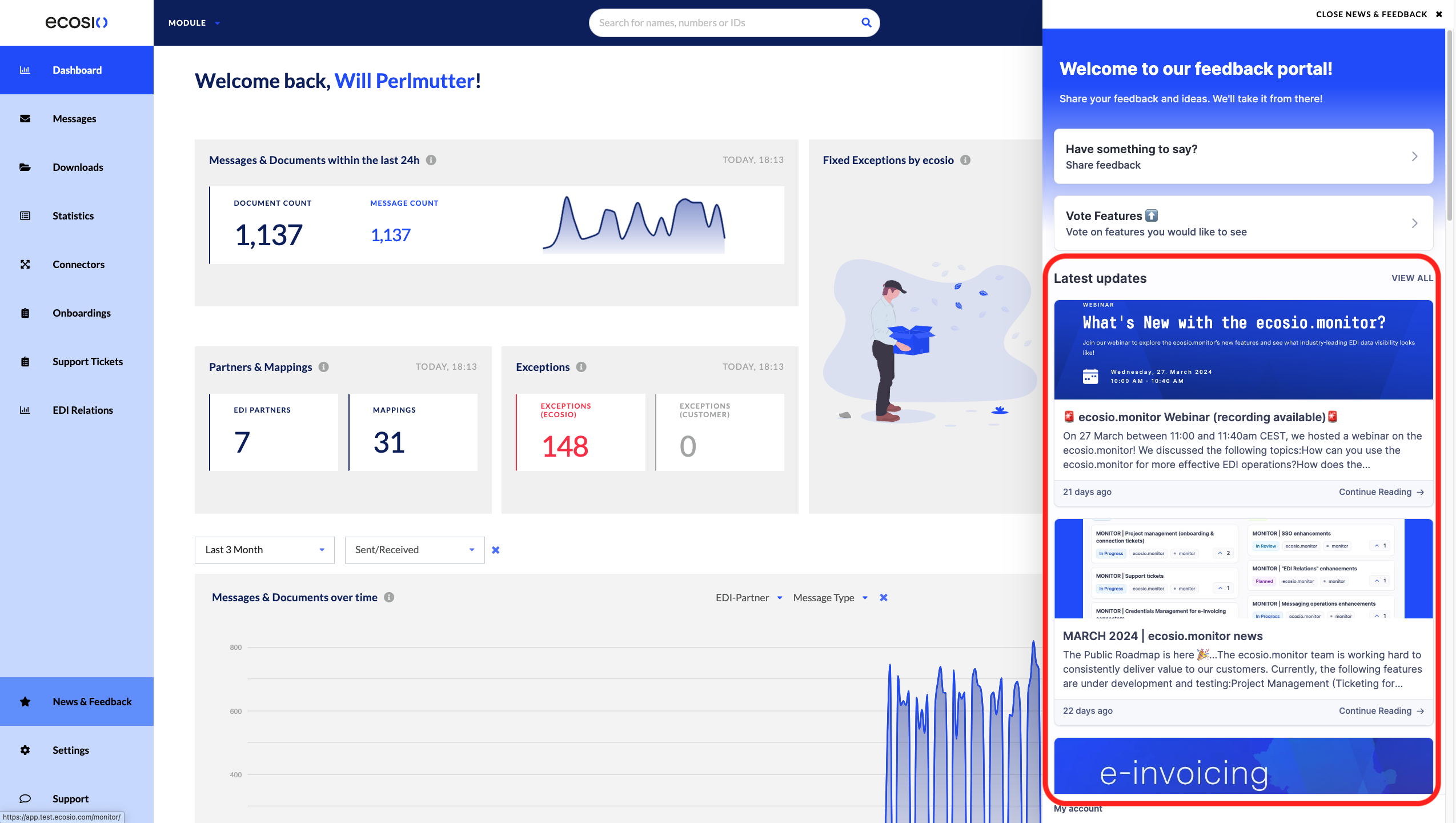Click the Will Perlmutter name link
Viewport: 1456px width, 823px height.
click(404, 81)
